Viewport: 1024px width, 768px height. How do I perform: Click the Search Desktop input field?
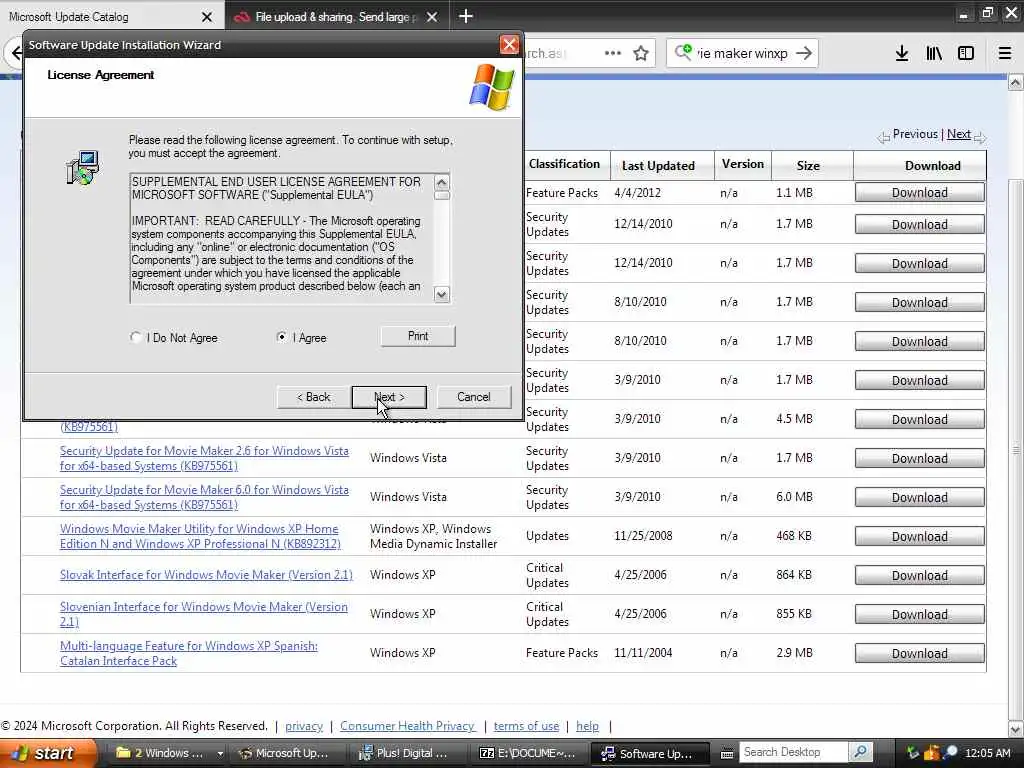coord(794,752)
